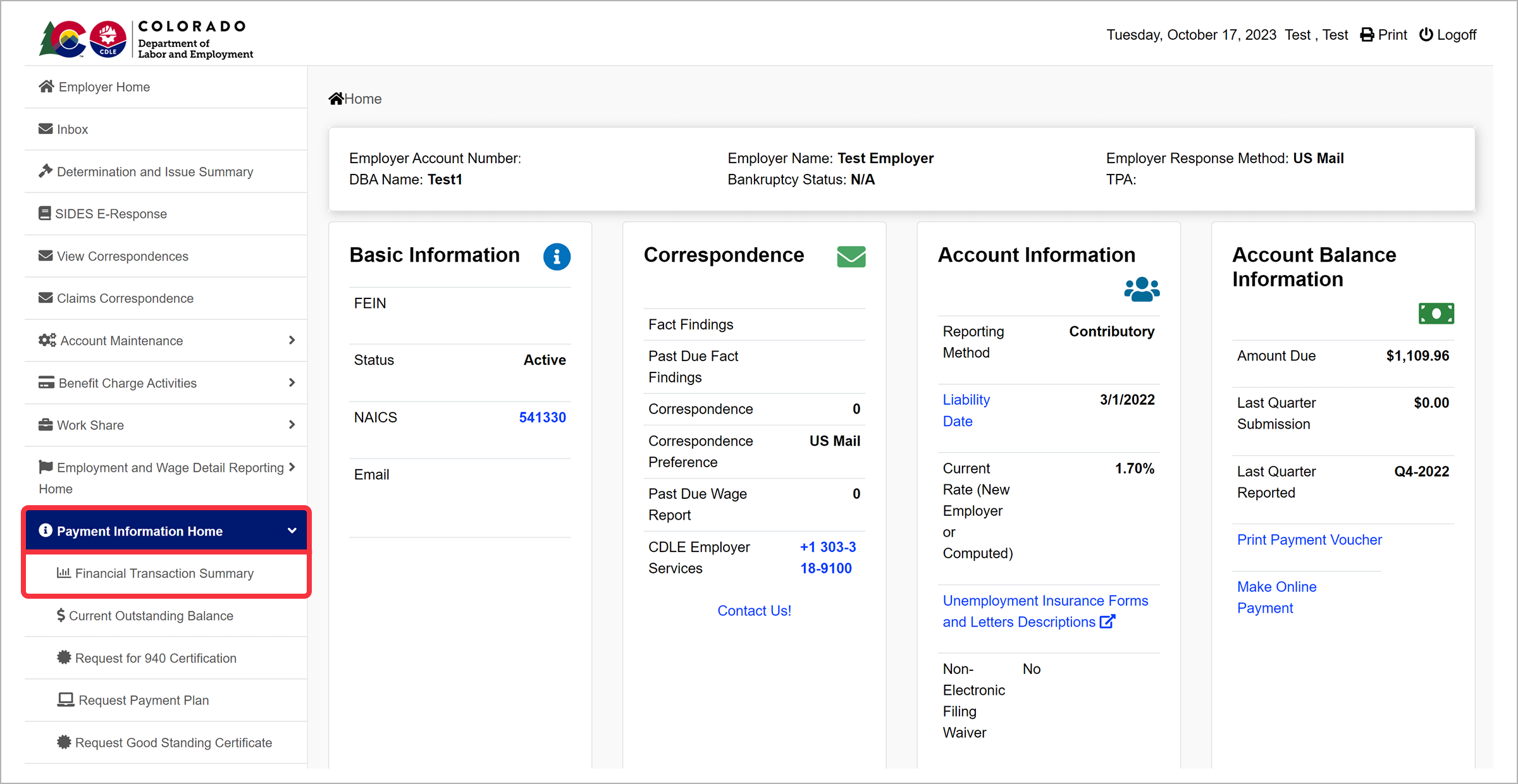Click the Account Information people icon
The image size is (1518, 784).
(1142, 290)
